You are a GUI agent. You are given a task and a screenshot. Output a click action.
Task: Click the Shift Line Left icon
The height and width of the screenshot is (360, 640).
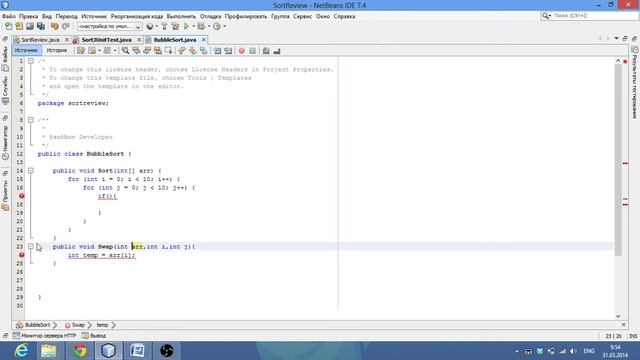tap(217, 51)
